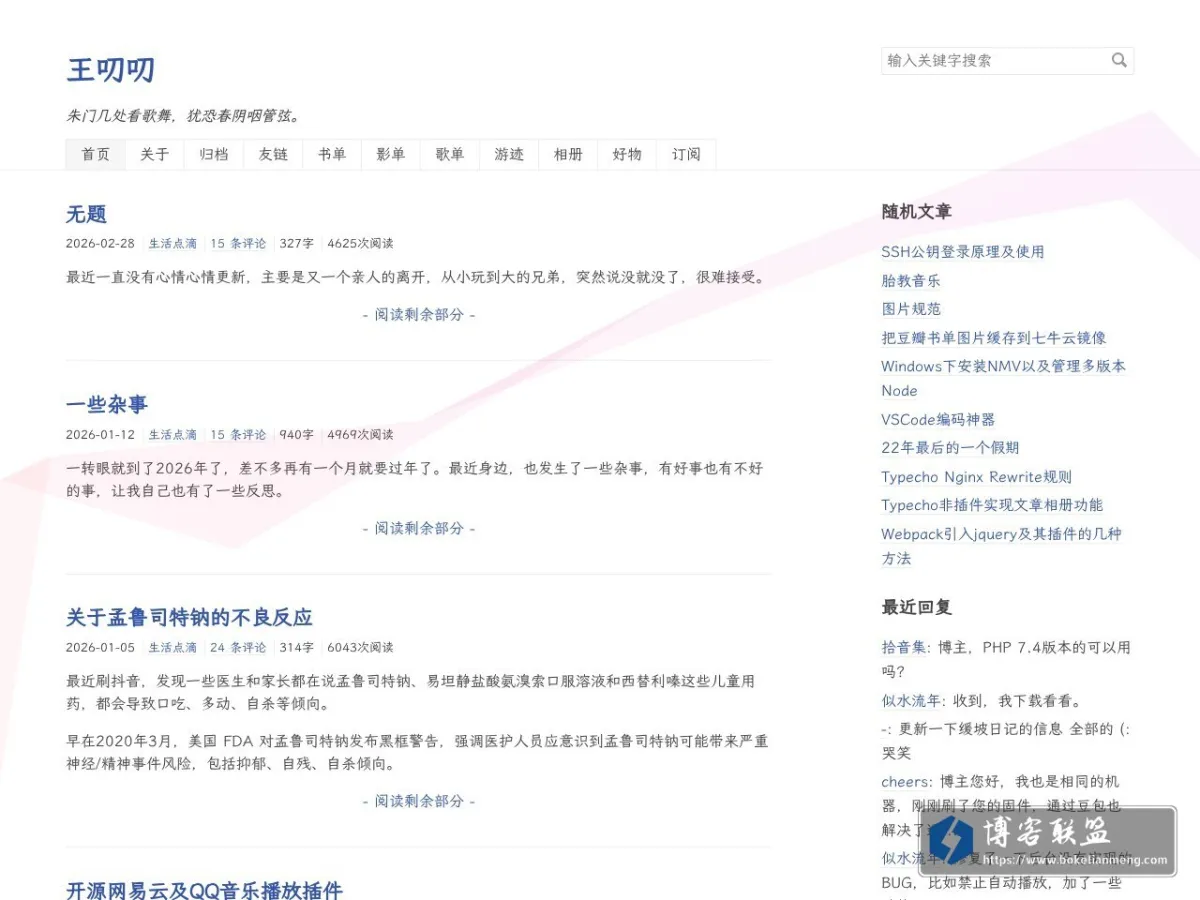Click the 最近回复 sidebar heading

coord(916,607)
